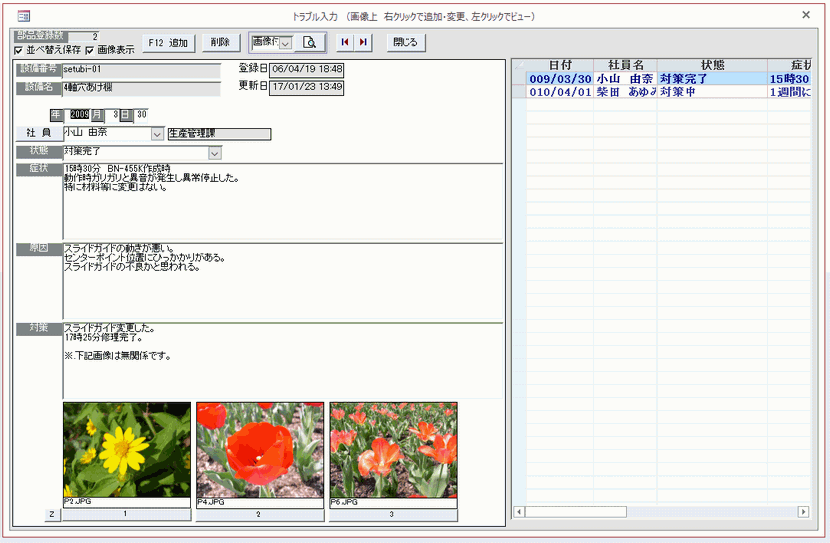This screenshot has width=830, height=543.
Task: Click the 15時30 symptom cell in grid
Action: click(x=789, y=79)
